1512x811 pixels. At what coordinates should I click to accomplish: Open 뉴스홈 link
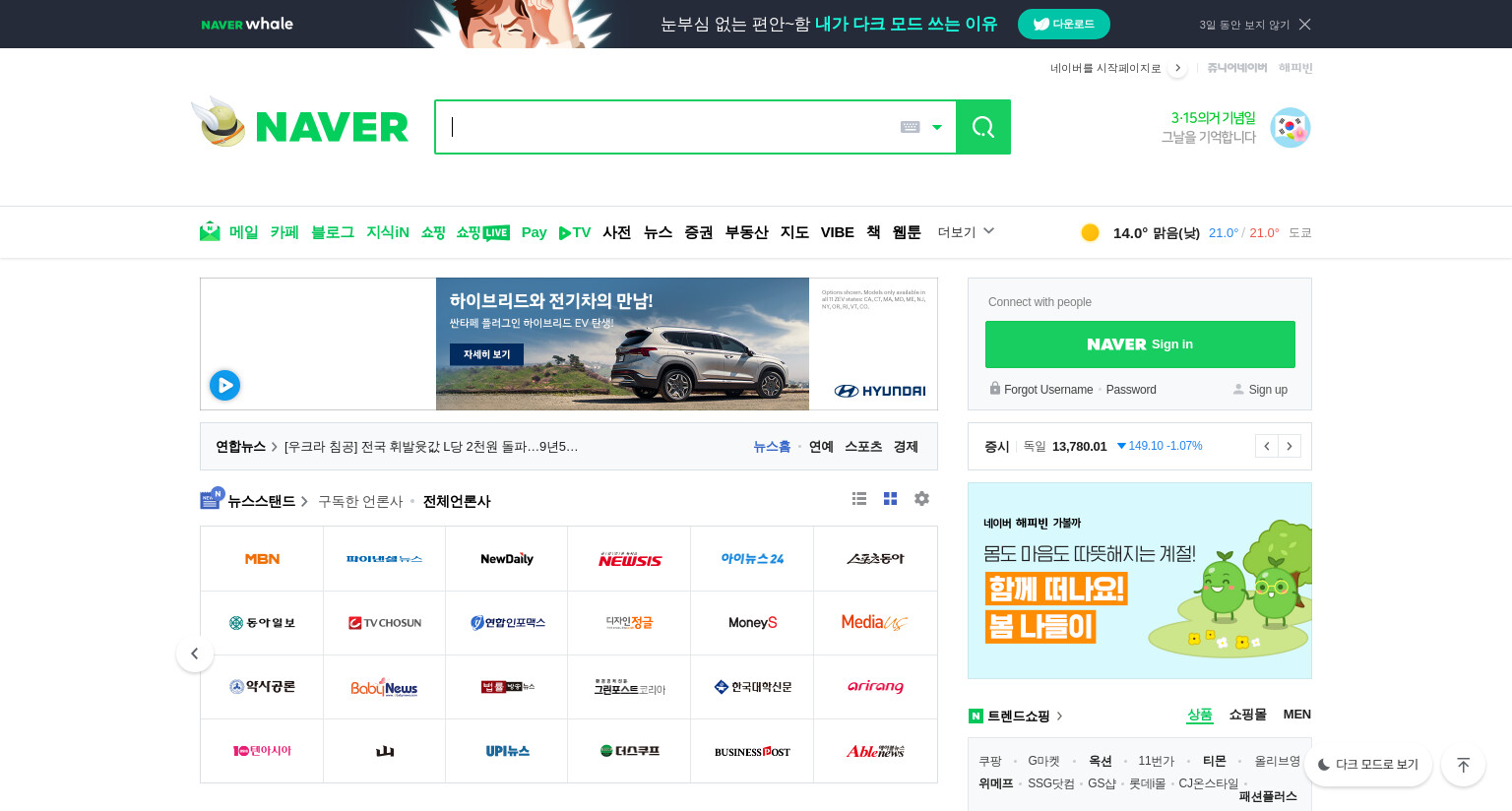tap(772, 447)
